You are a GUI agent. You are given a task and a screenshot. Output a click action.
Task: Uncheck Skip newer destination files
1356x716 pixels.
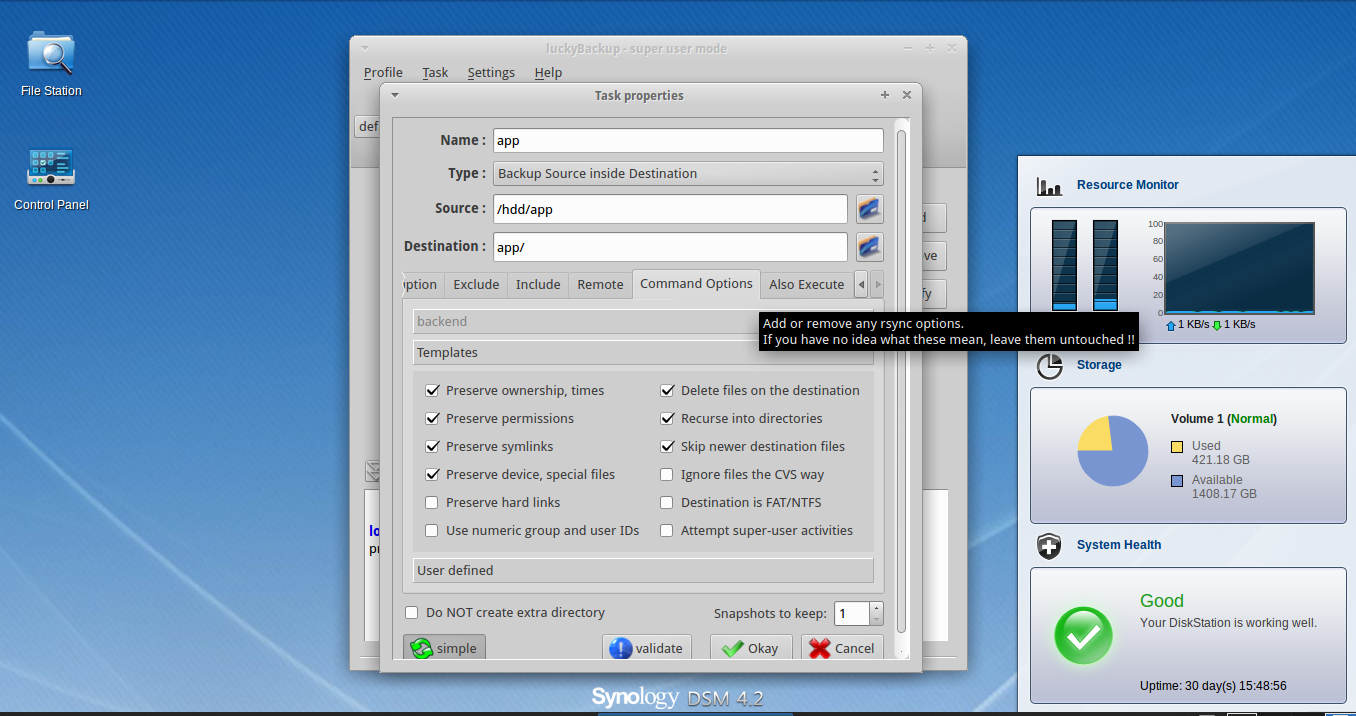[667, 446]
